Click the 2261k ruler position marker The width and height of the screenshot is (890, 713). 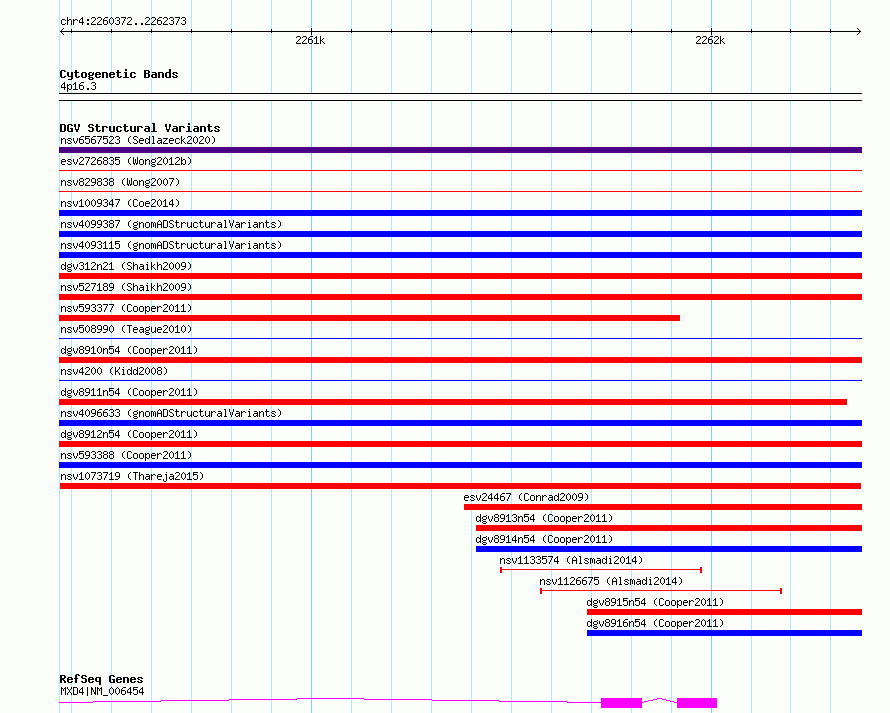point(310,41)
